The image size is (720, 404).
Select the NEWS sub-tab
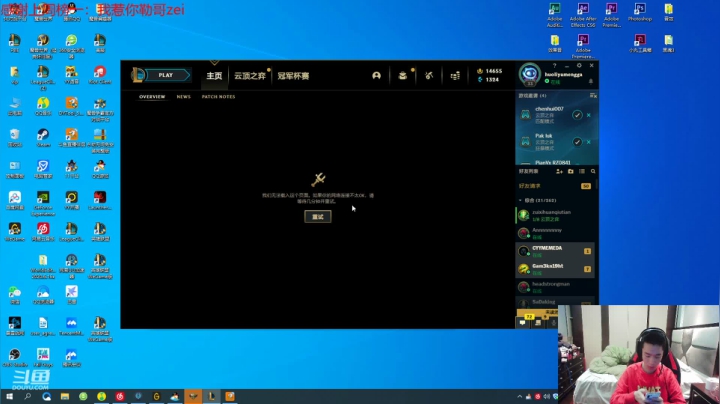point(184,97)
